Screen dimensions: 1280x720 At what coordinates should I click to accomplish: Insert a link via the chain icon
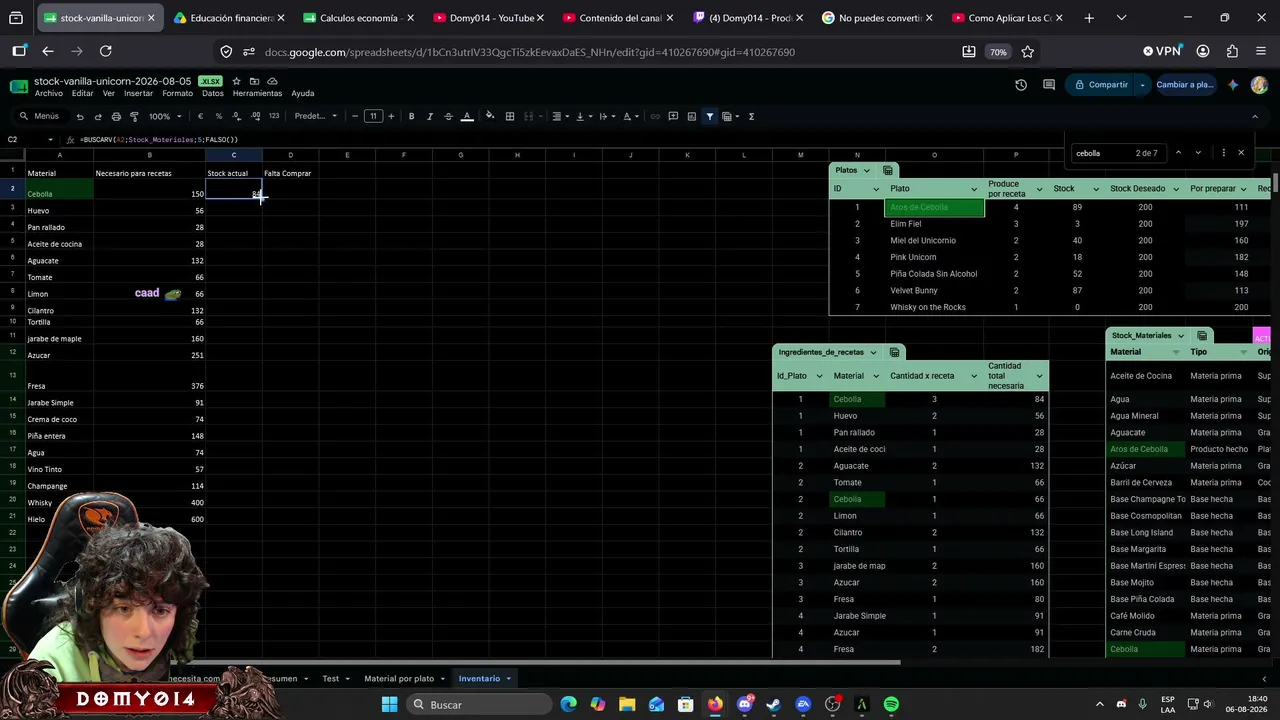click(655, 116)
